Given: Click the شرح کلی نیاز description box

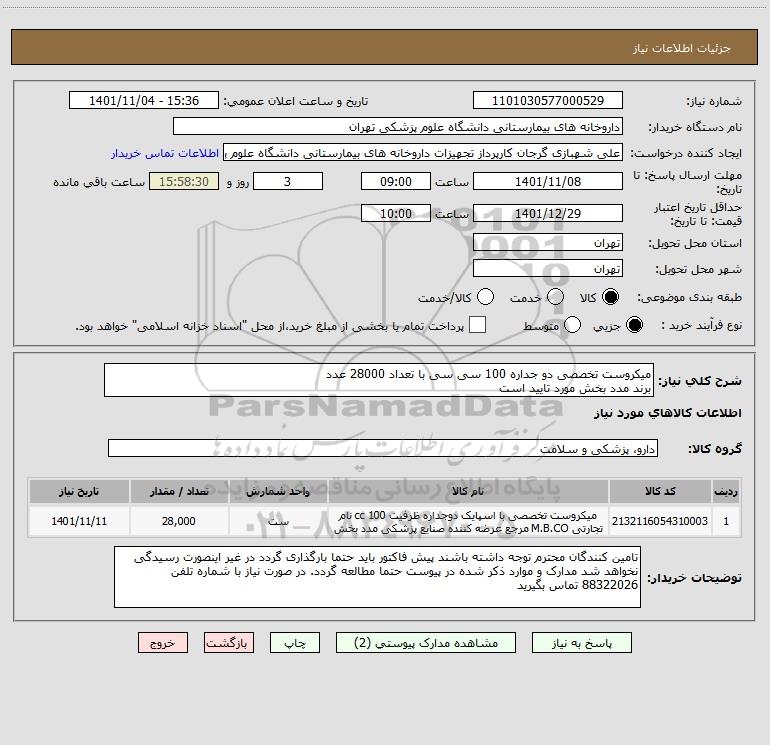Looking at the screenshot, I should [x=379, y=381].
